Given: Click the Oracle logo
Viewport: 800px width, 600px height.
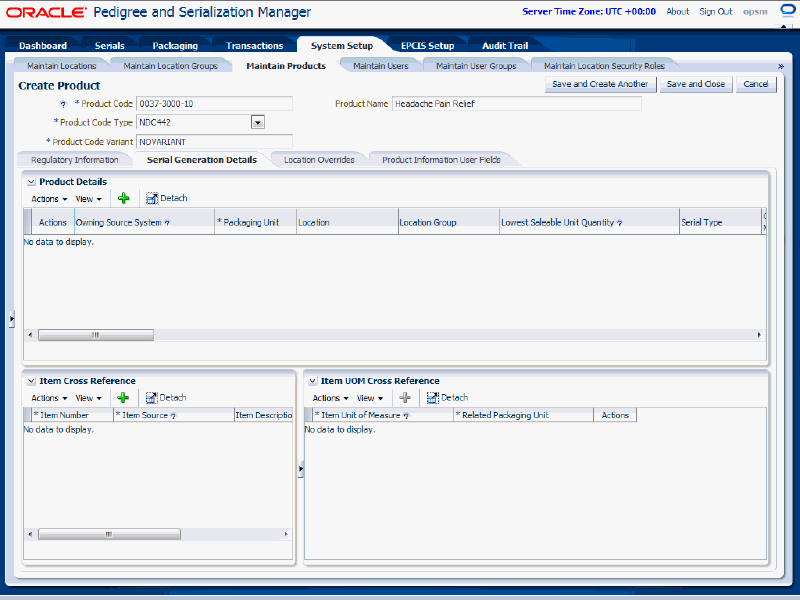Looking at the screenshot, I should tap(46, 12).
